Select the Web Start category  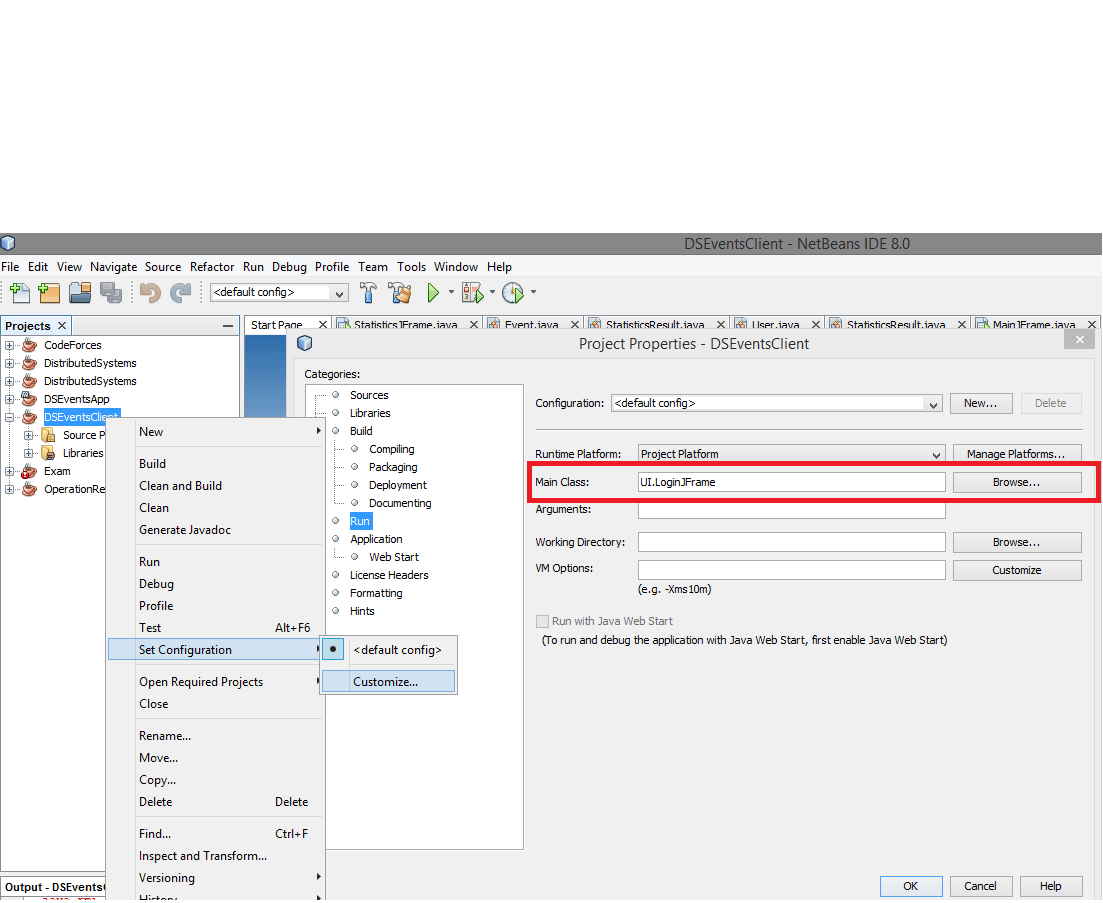[393, 557]
